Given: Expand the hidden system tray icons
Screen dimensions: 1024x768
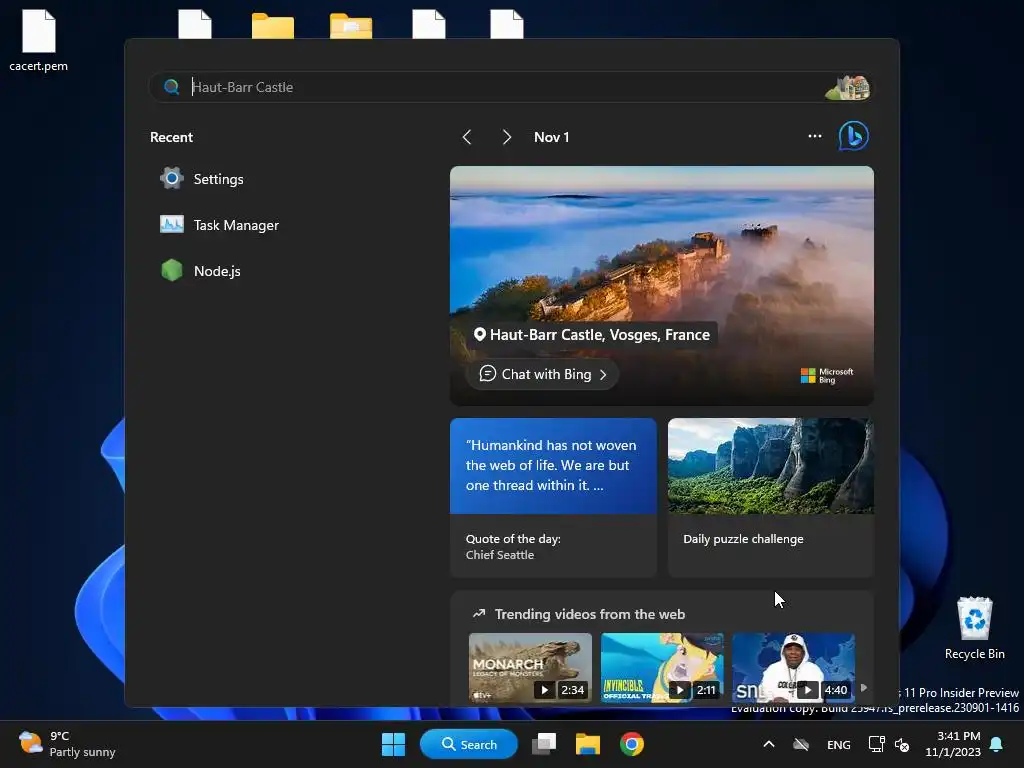Looking at the screenshot, I should tap(769, 744).
